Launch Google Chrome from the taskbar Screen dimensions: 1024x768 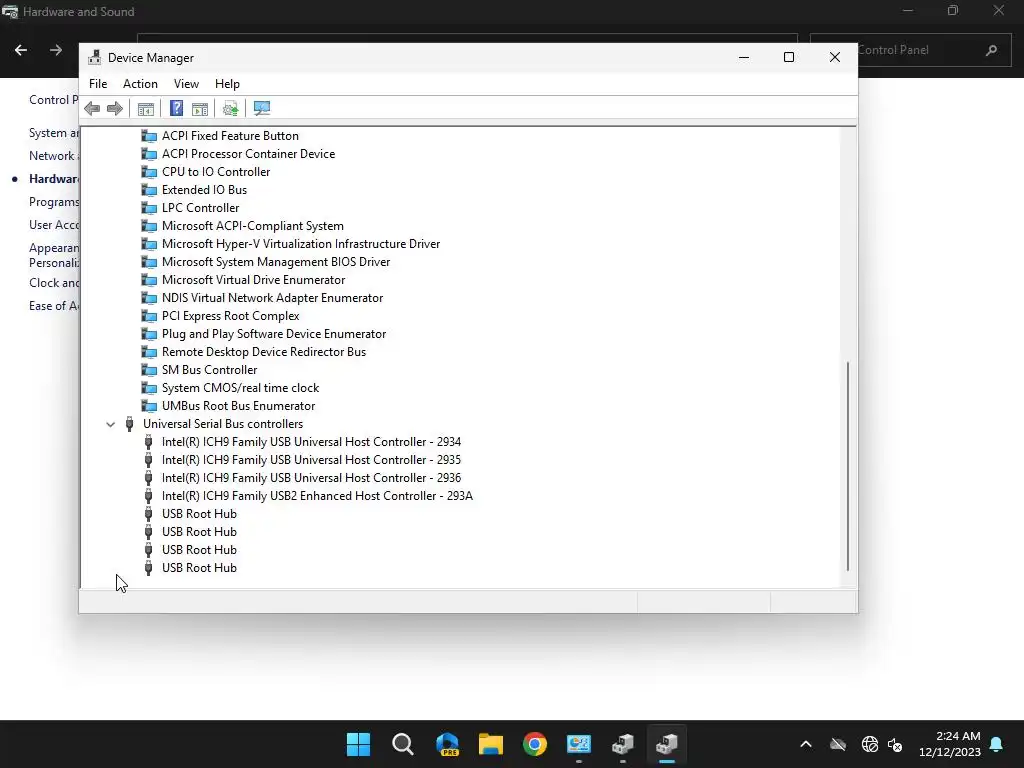(x=534, y=744)
